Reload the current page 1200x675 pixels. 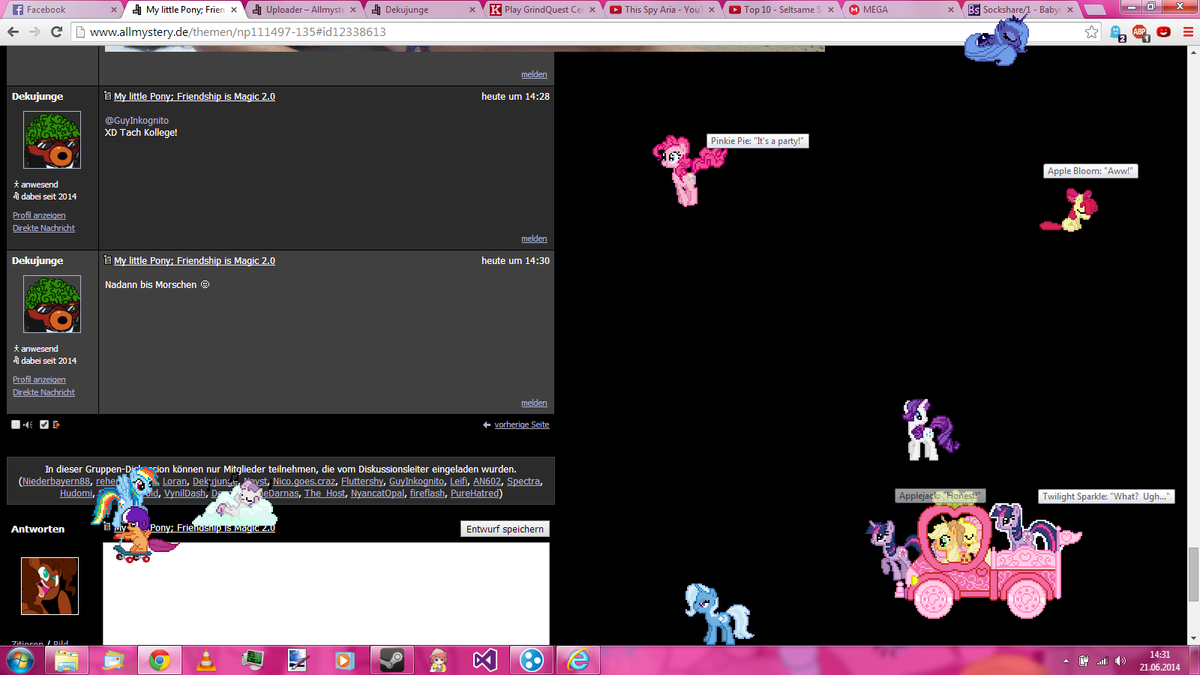57,32
